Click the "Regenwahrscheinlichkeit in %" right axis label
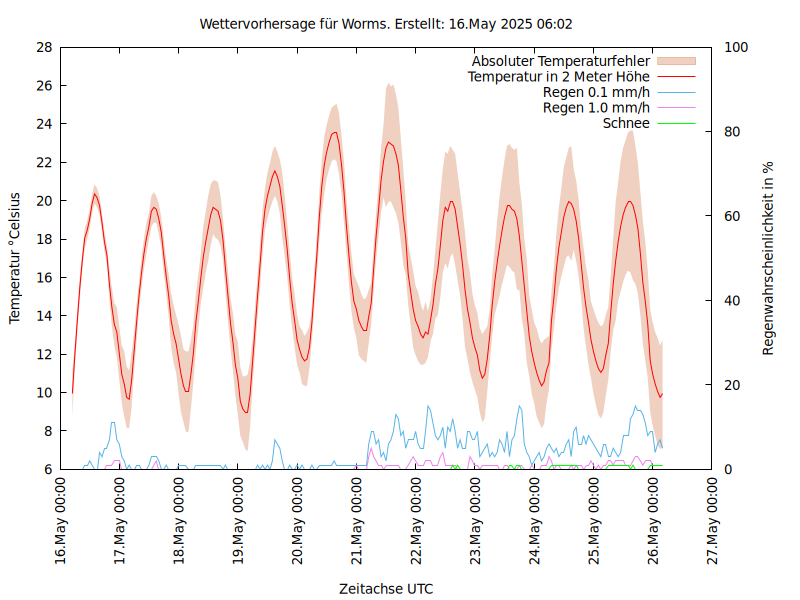This screenshot has width=800, height=600. (x=769, y=258)
